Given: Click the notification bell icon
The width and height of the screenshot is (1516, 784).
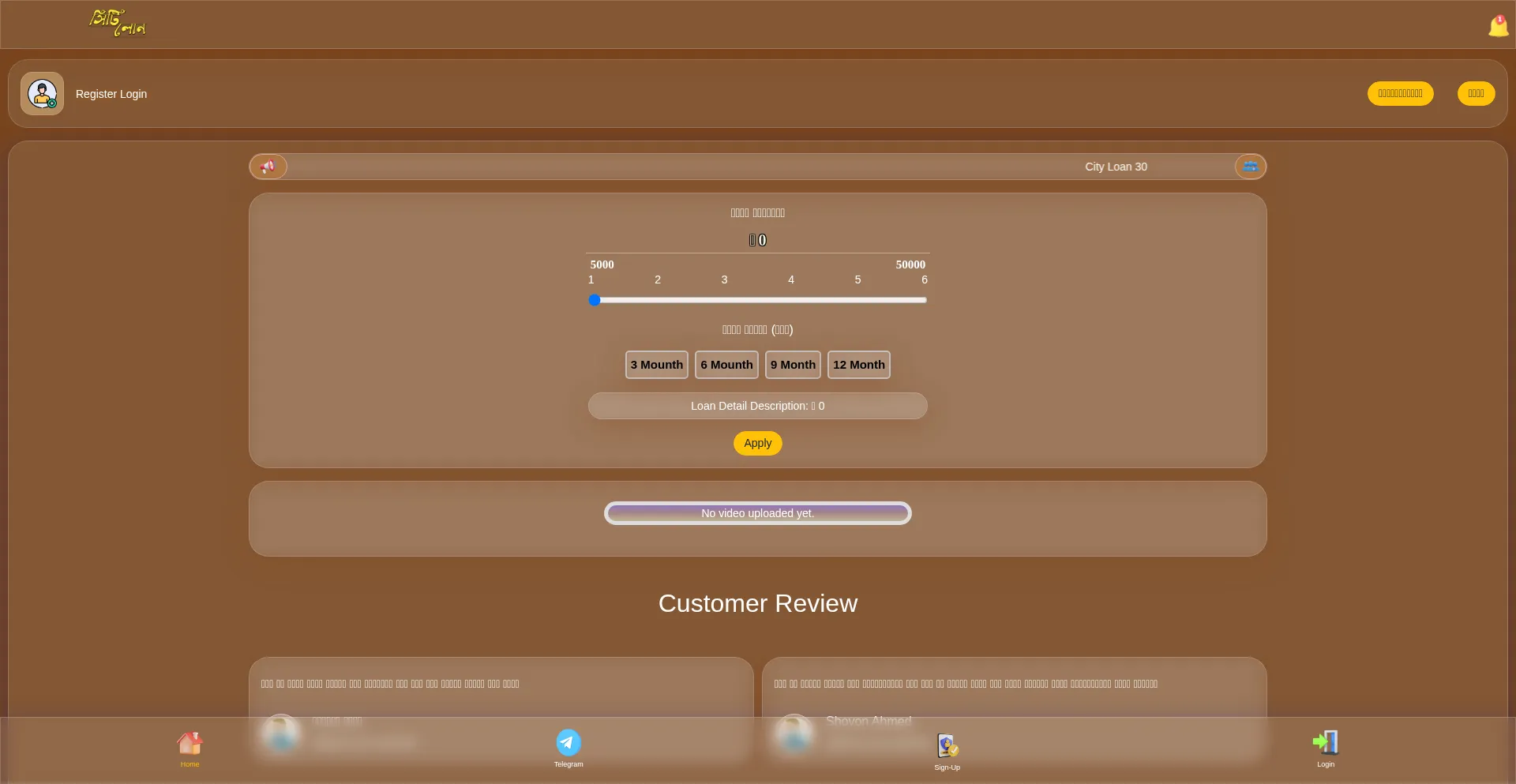Looking at the screenshot, I should pos(1498,26).
